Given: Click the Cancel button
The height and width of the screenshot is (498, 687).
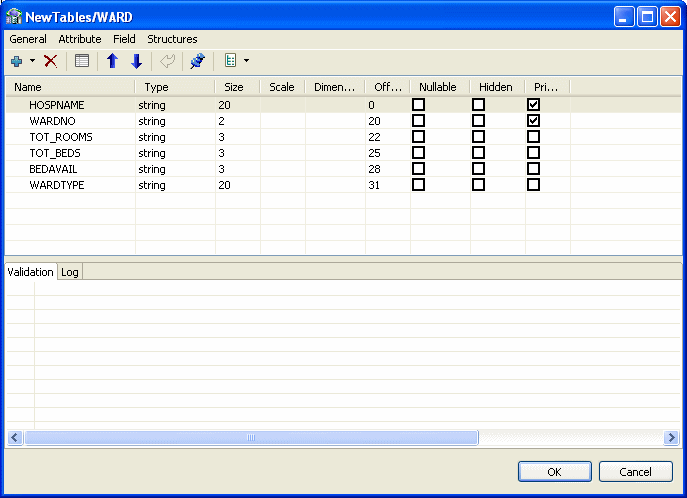Looking at the screenshot, I should click(635, 472).
